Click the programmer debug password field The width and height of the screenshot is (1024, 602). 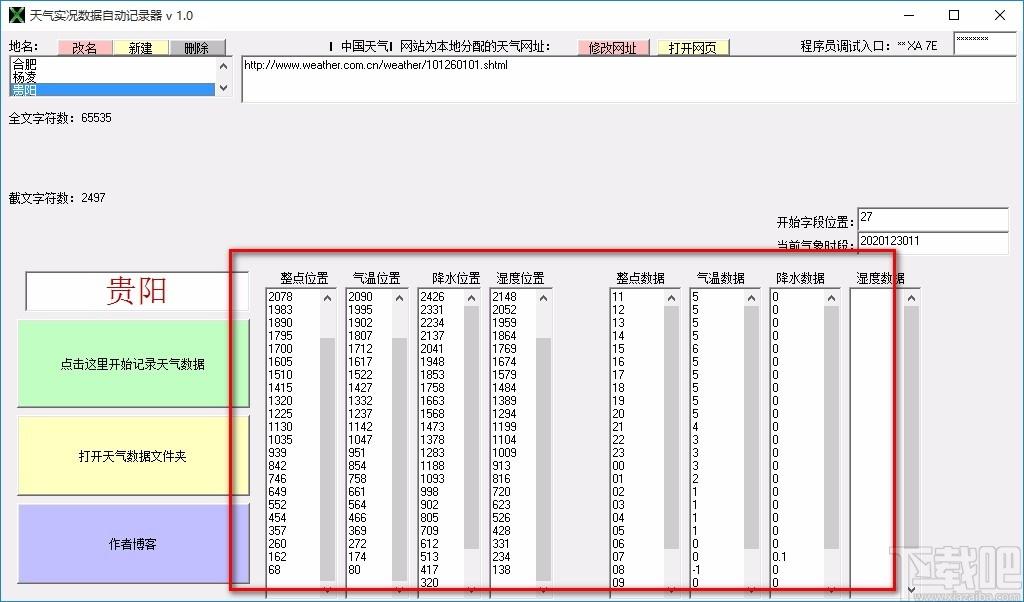tap(984, 43)
